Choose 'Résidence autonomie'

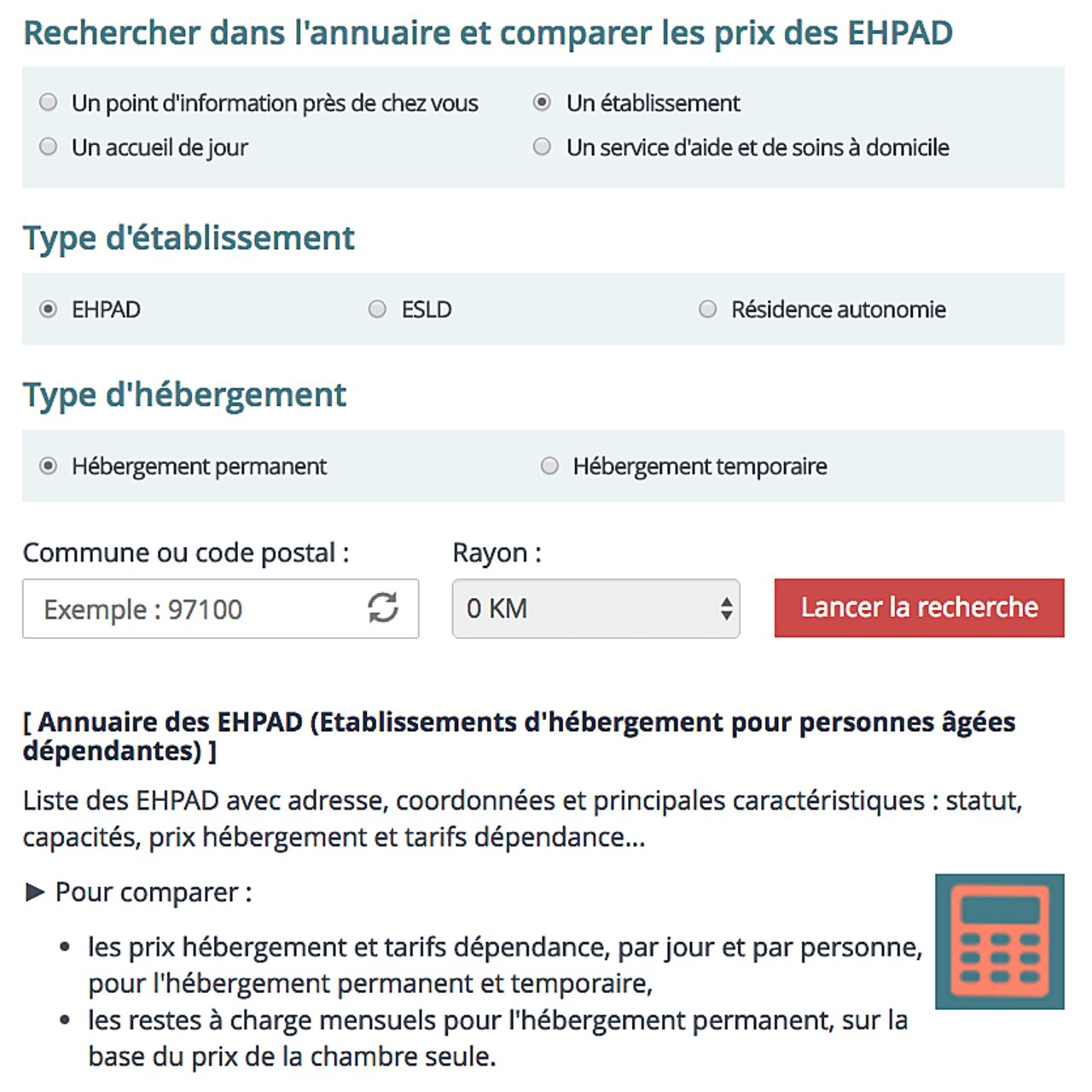pos(707,309)
